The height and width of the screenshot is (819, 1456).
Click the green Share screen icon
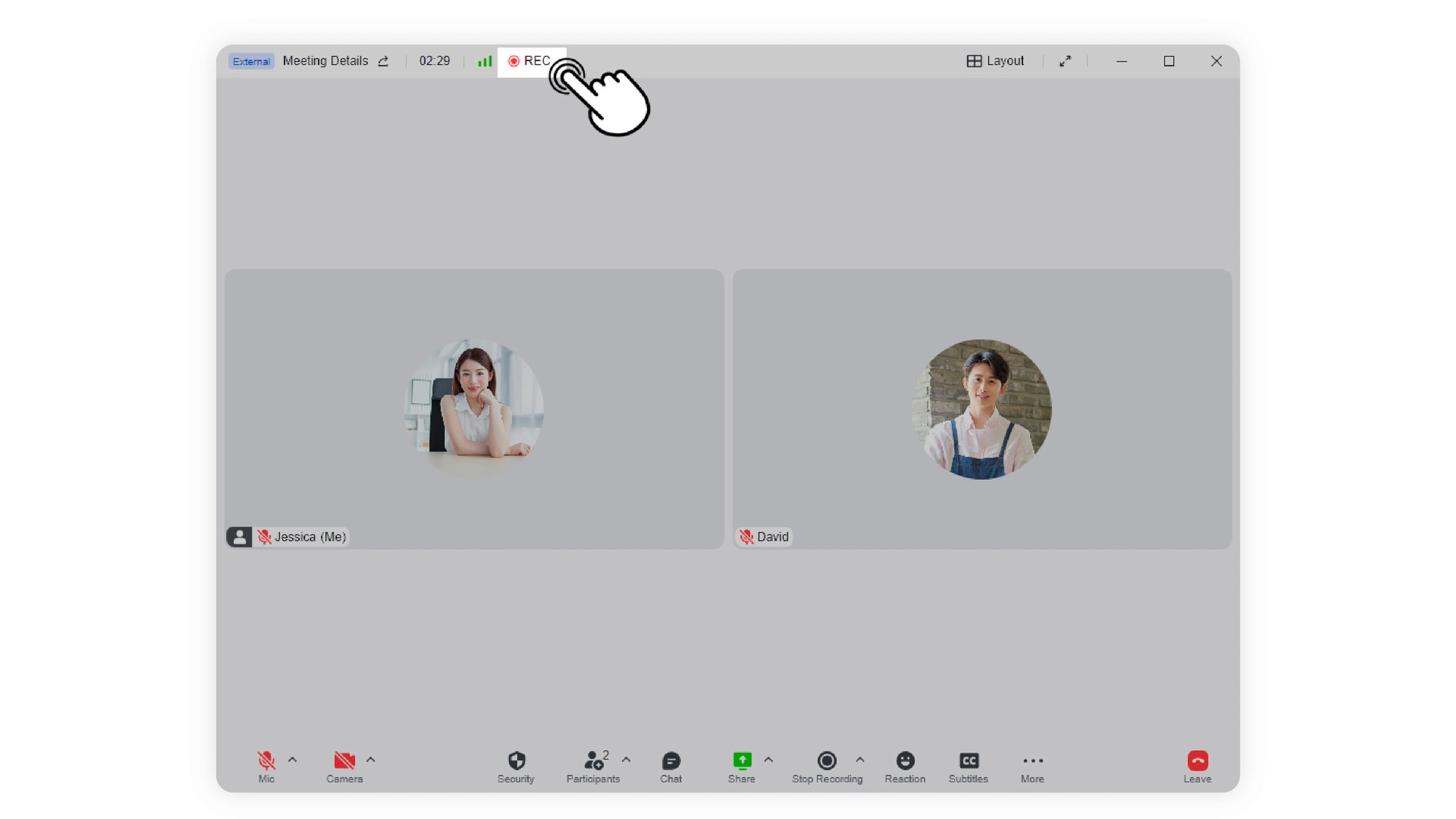point(742,760)
